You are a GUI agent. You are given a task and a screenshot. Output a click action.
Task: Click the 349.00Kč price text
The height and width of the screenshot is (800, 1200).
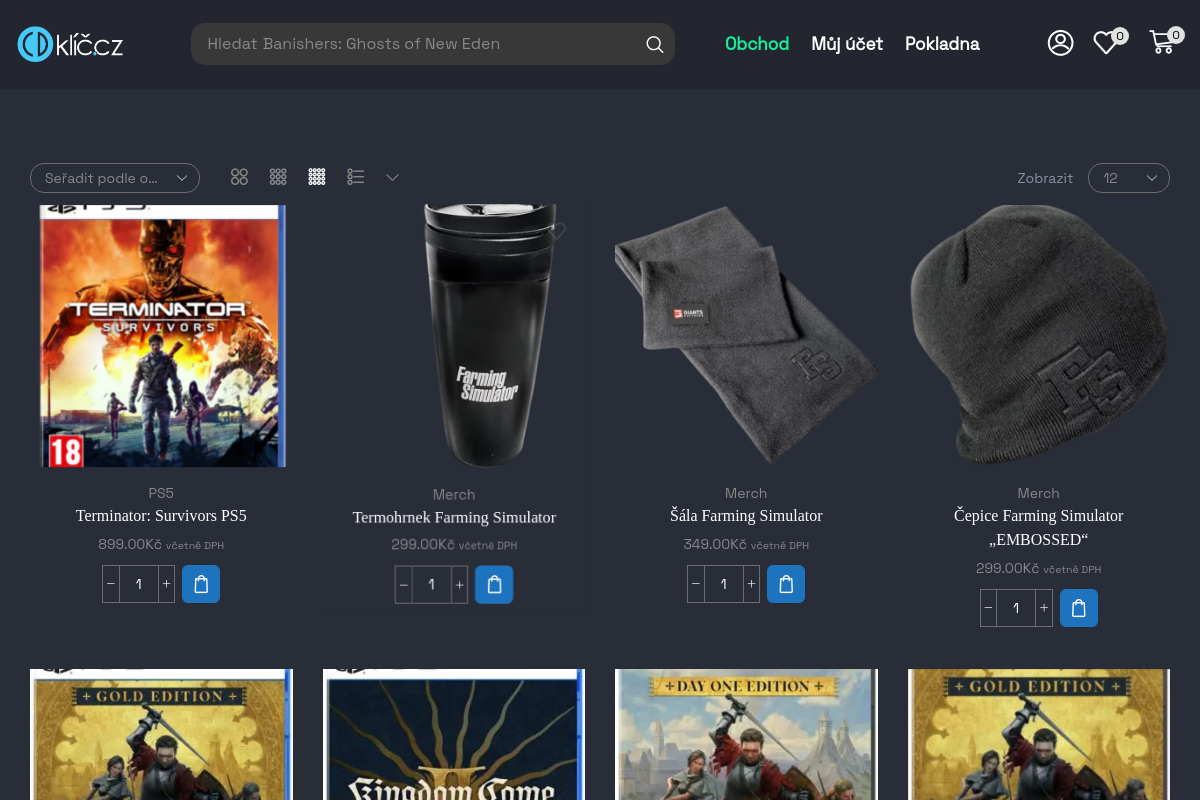tap(715, 544)
